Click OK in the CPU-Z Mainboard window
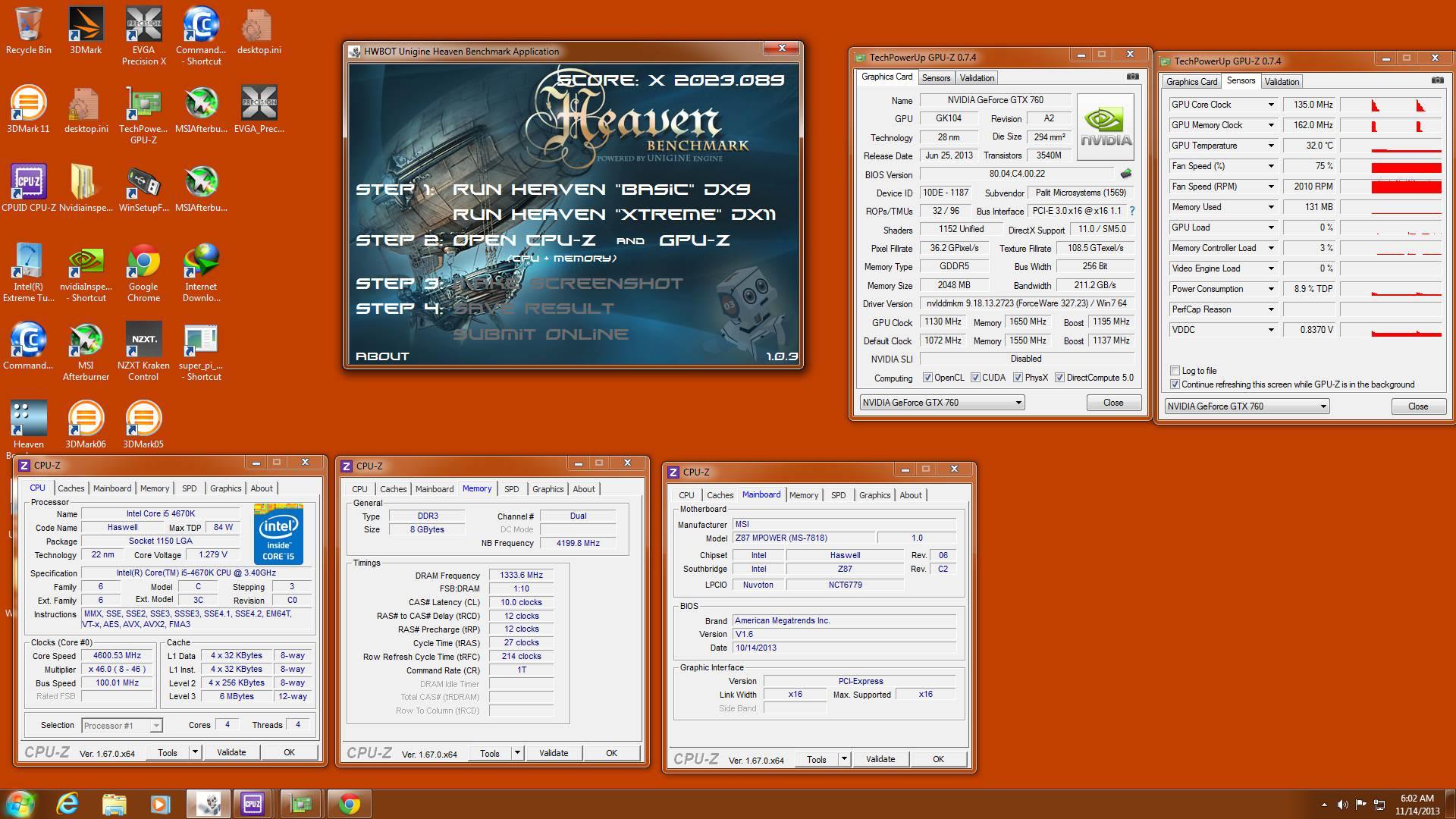This screenshot has height=819, width=1456. click(938, 759)
